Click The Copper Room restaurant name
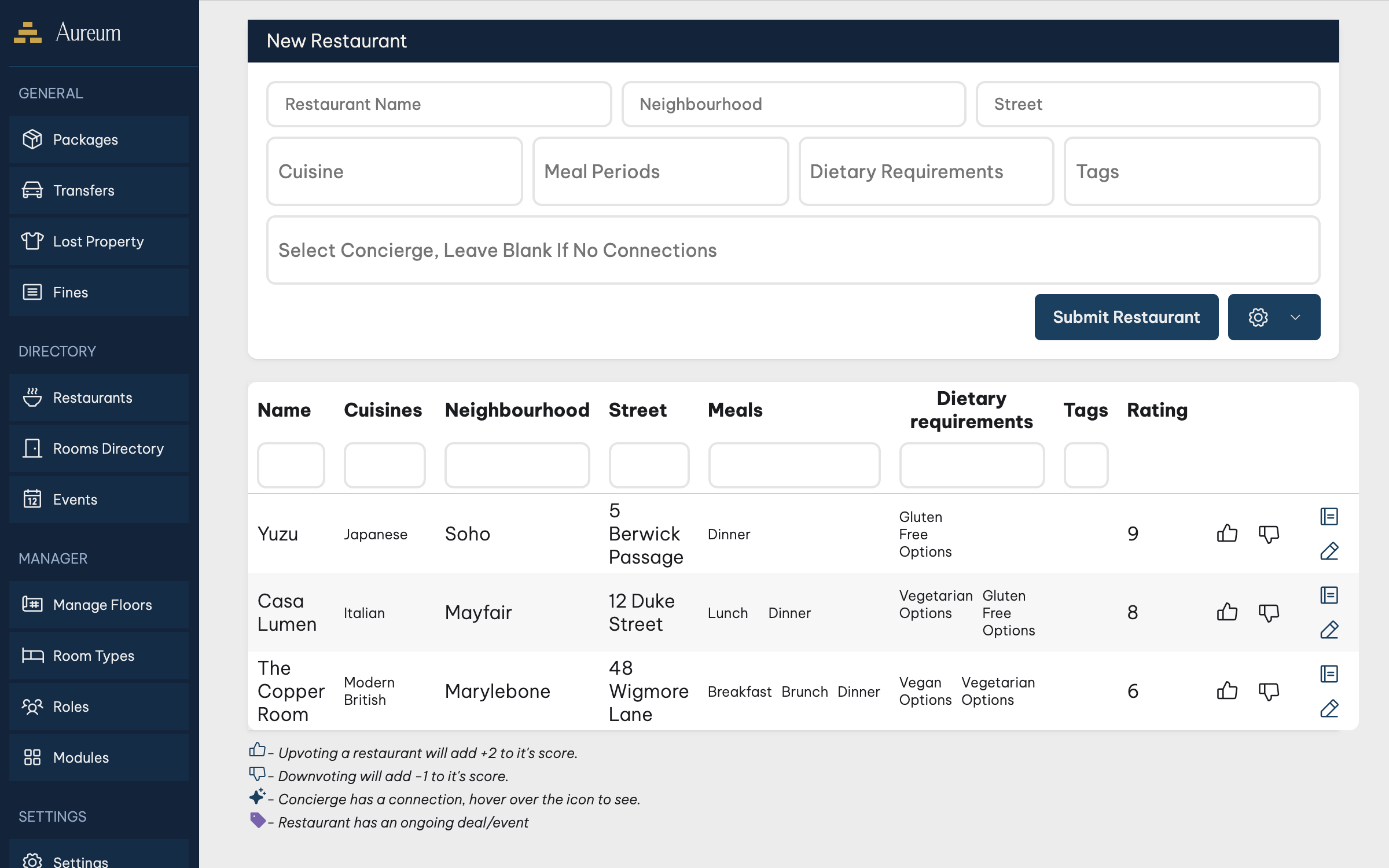Viewport: 1389px width, 868px height. pyautogui.click(x=291, y=691)
